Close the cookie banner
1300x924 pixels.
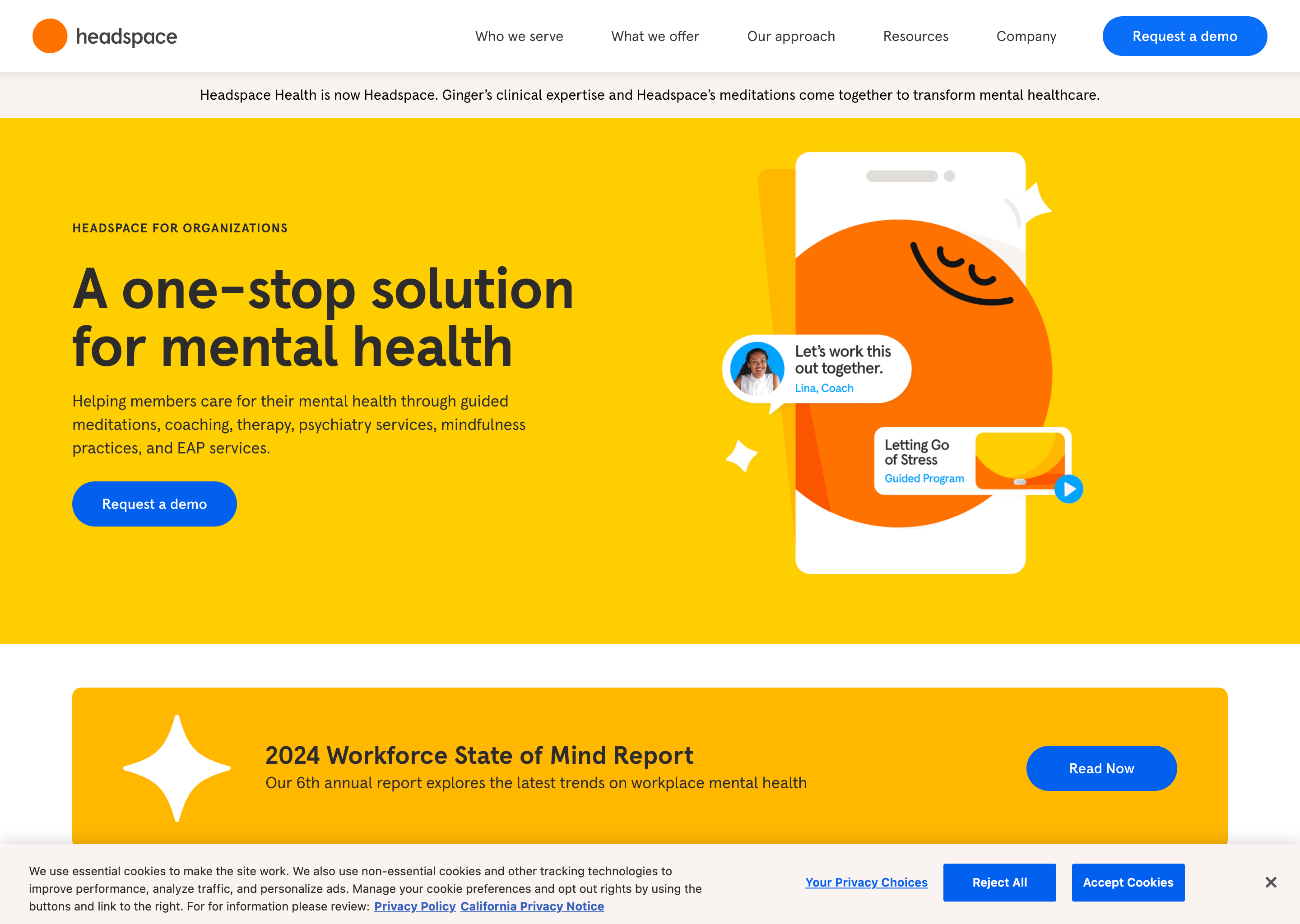pyautogui.click(x=1270, y=882)
